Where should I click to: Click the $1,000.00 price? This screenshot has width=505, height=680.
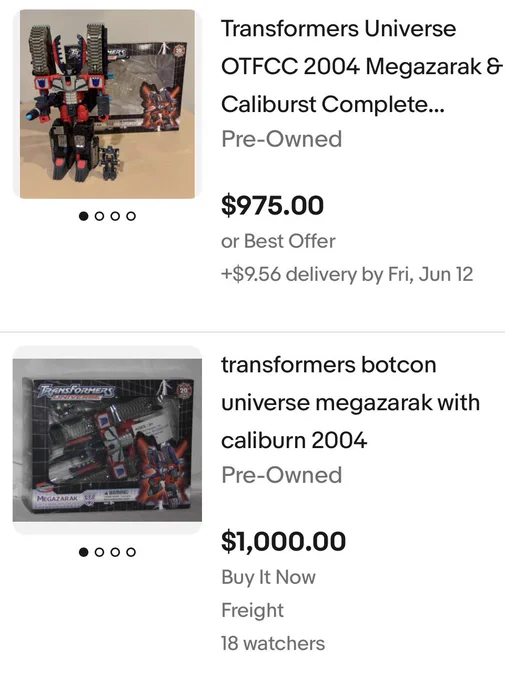point(283,541)
